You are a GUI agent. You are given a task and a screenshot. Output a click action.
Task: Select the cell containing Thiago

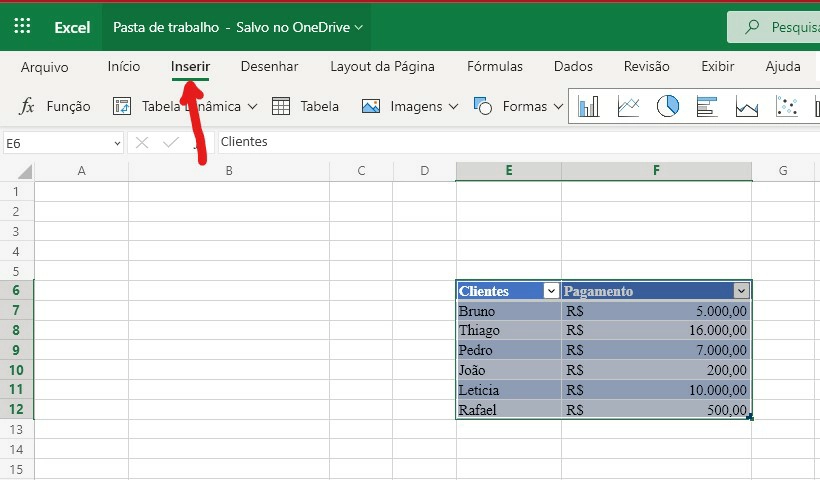(x=509, y=330)
